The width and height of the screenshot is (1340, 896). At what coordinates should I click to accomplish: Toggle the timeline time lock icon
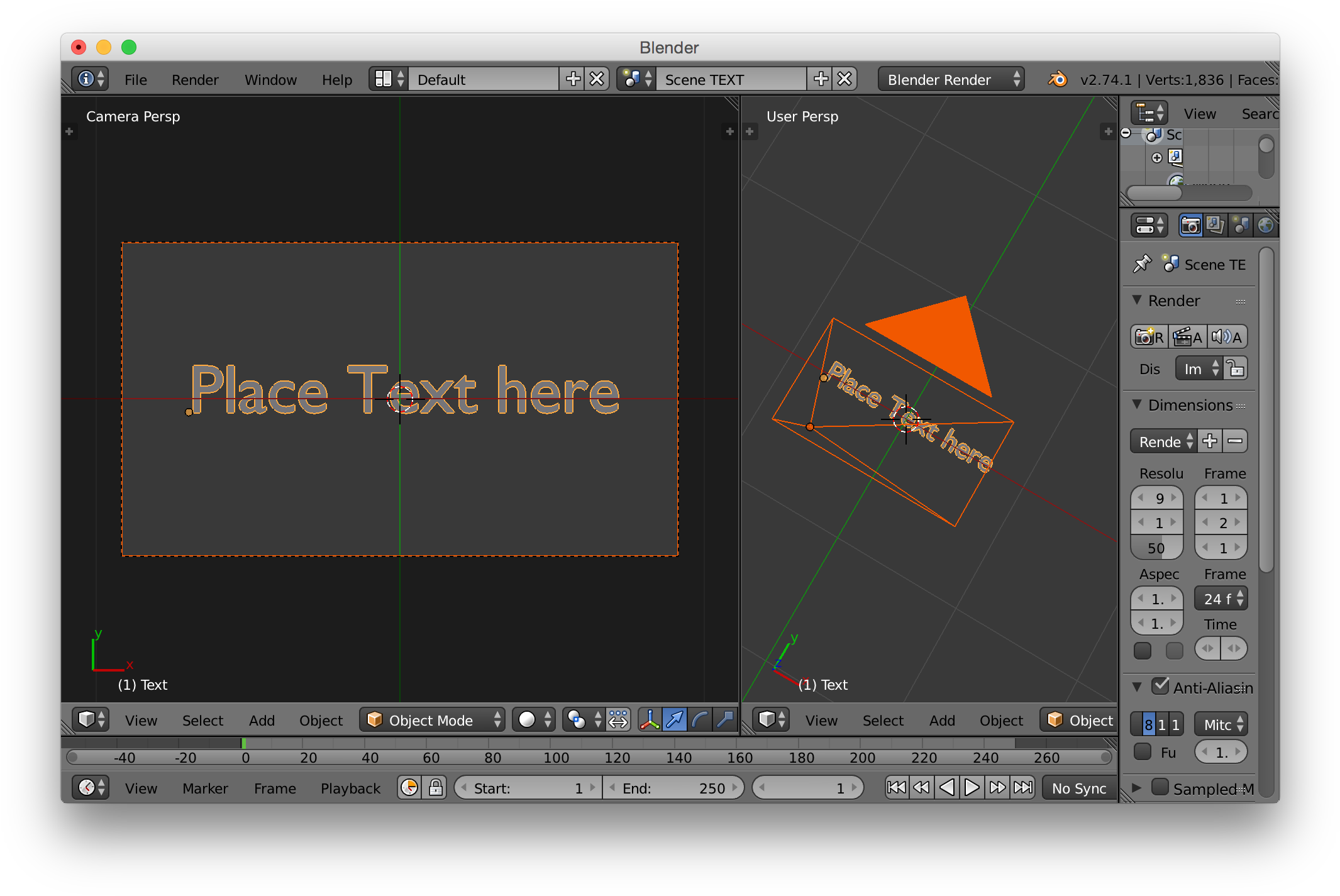(435, 787)
